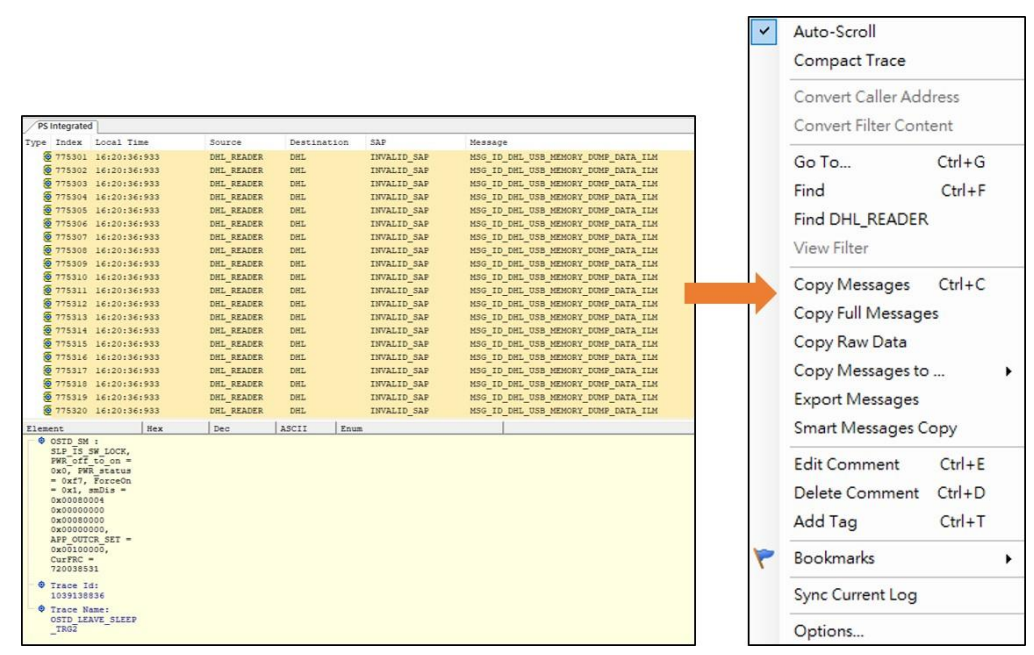Click the type icon of row 775312
This screenshot has height=655, width=1034.
coord(47,304)
